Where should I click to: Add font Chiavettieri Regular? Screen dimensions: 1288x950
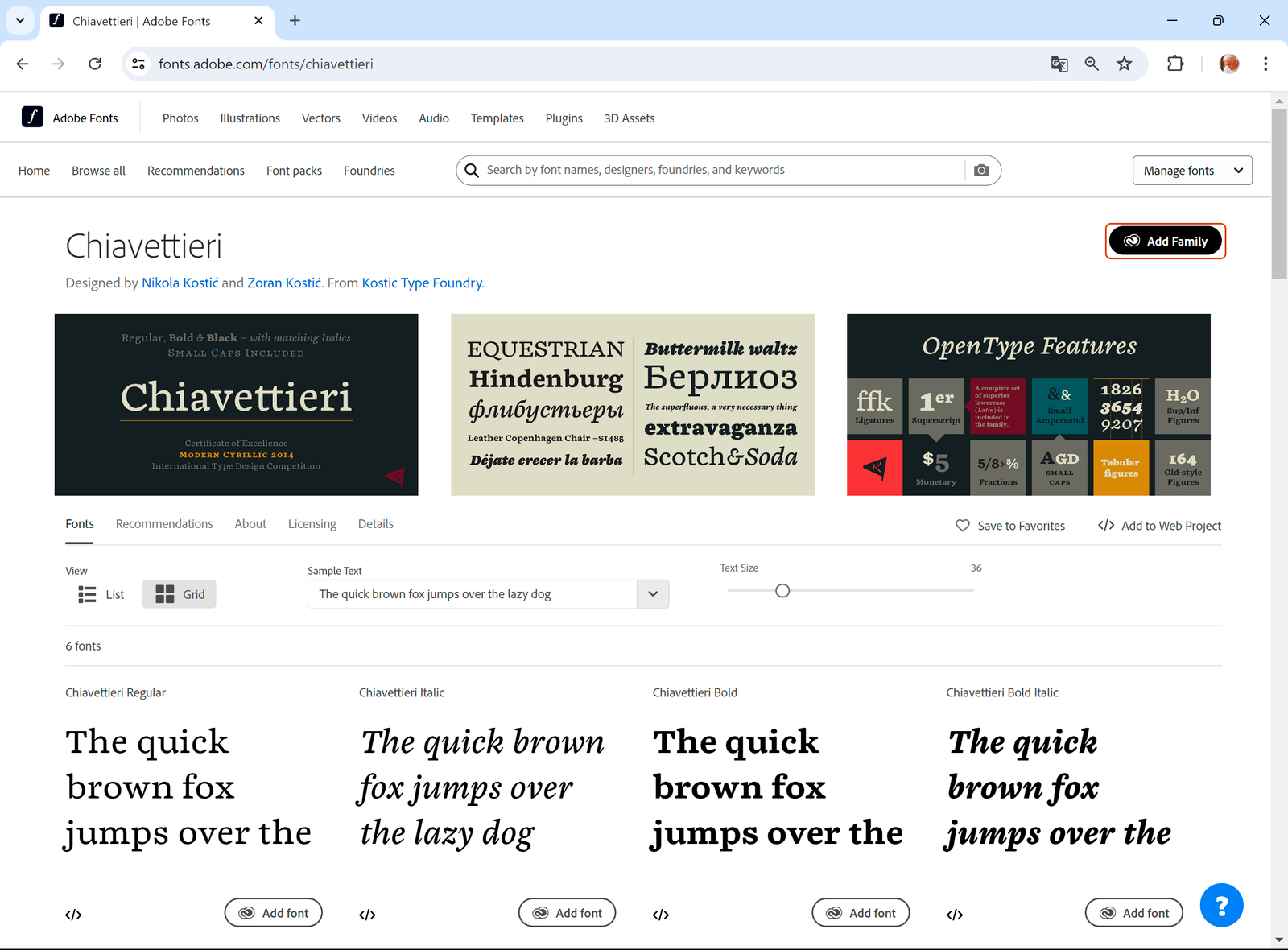pyautogui.click(x=274, y=913)
